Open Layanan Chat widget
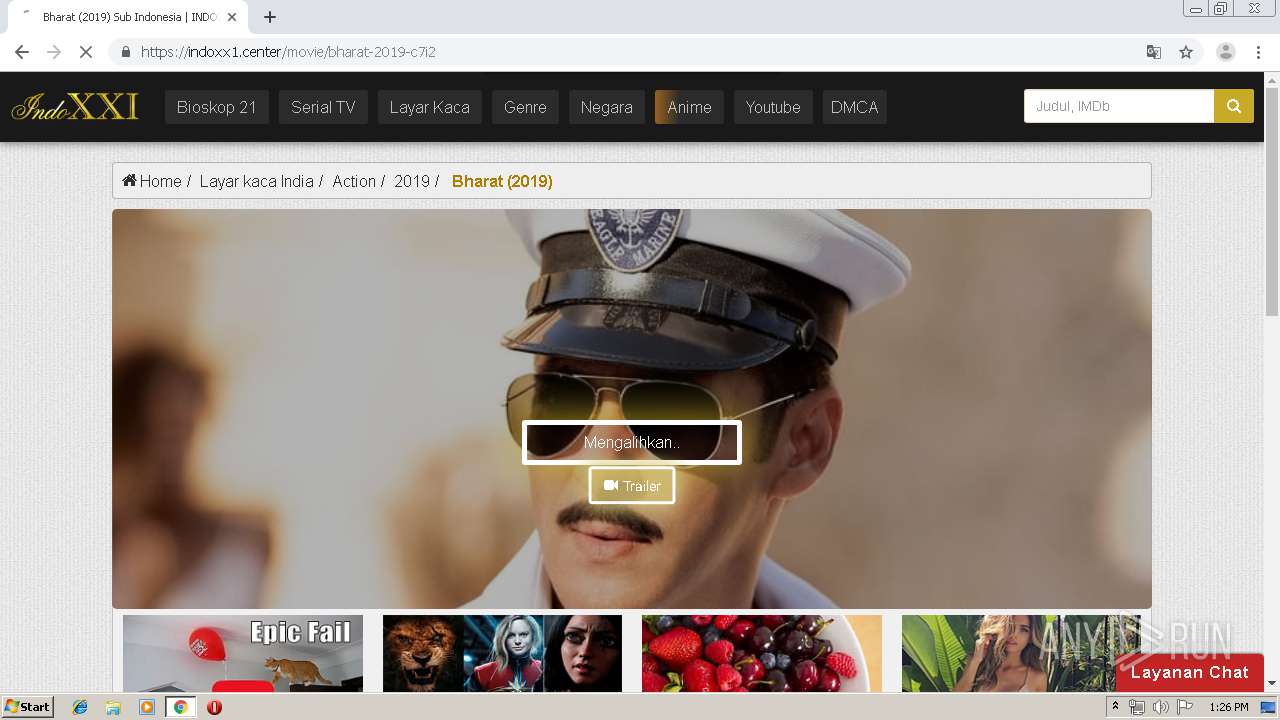Image resolution: width=1280 pixels, height=720 pixels. coord(1190,672)
